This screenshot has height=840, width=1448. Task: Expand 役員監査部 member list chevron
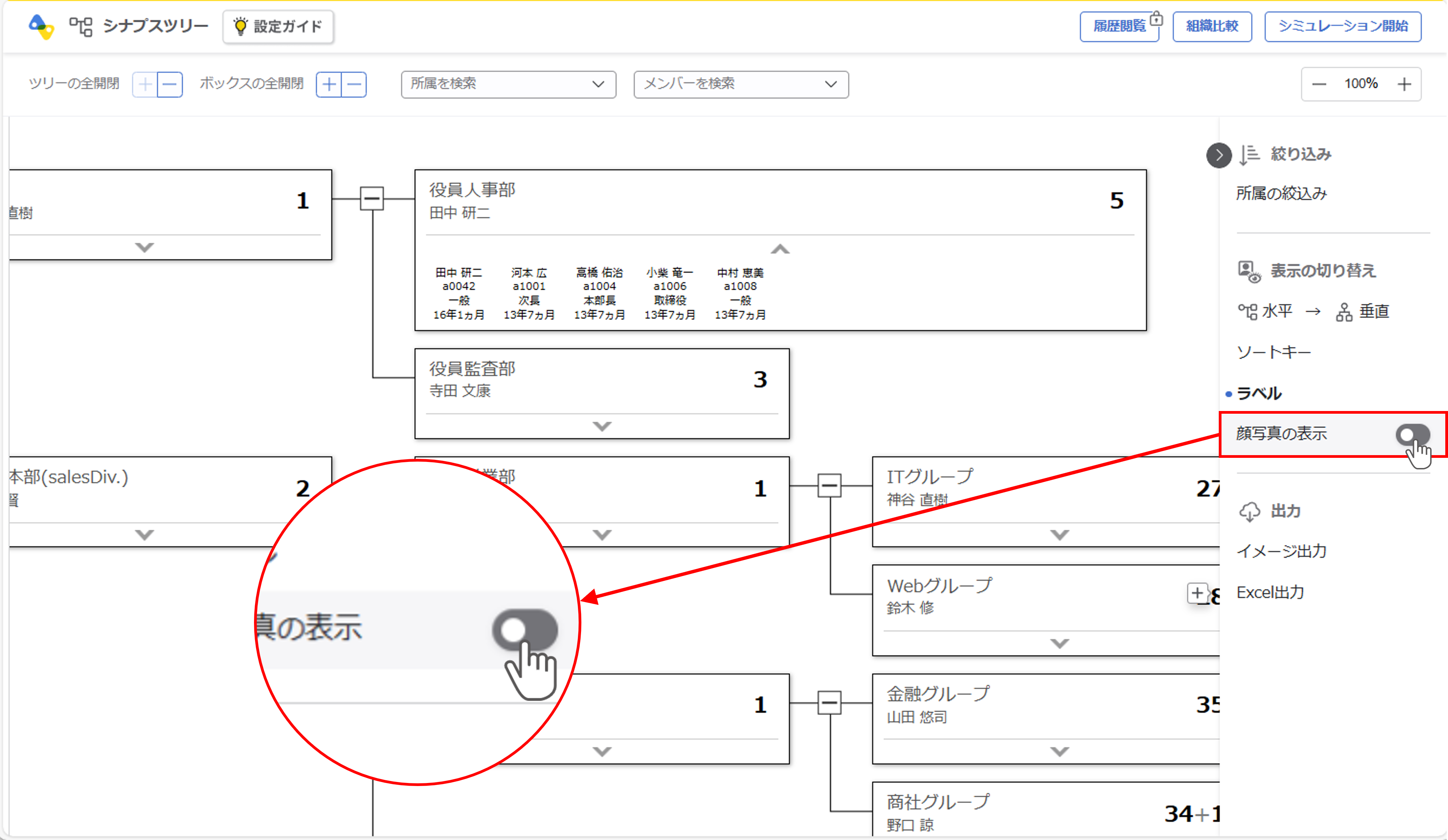602,426
